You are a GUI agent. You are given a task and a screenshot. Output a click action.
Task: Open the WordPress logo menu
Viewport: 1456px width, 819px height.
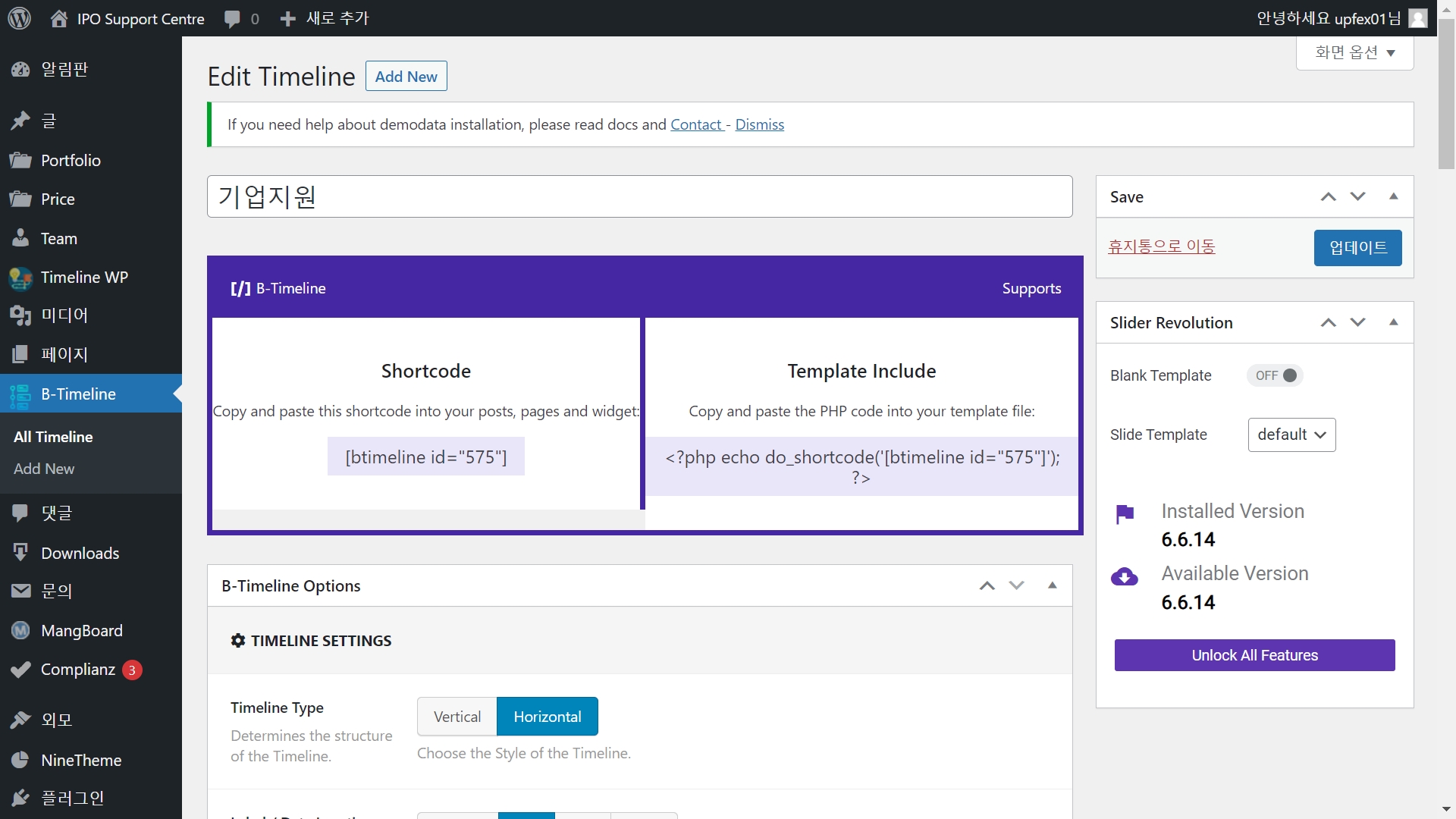20,18
